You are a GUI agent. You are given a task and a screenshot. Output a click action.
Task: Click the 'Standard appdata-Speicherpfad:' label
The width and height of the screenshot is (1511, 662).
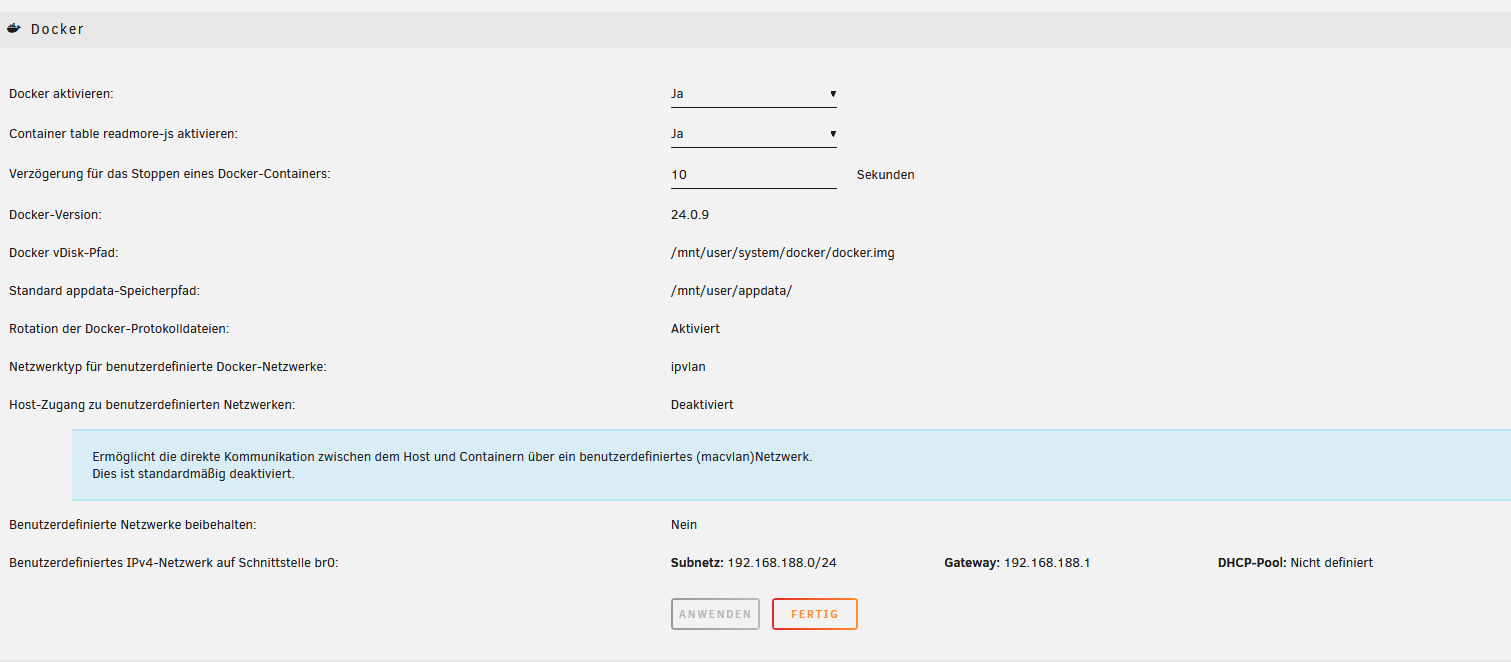[x=105, y=291]
